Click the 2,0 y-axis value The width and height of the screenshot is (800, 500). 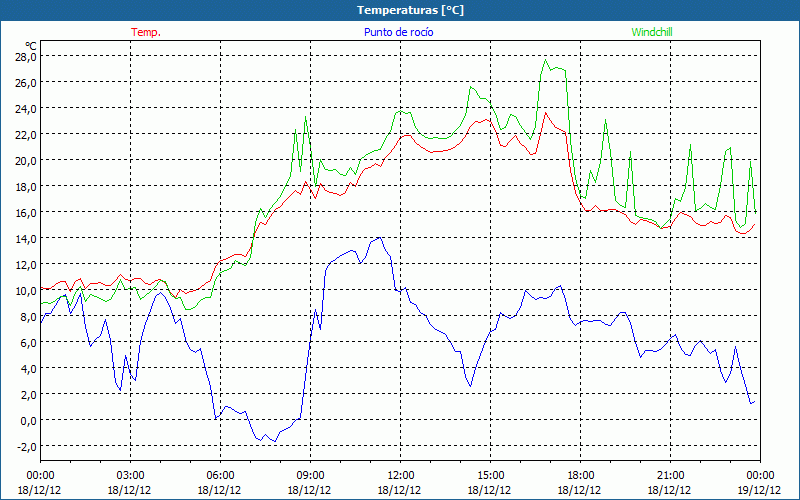pos(28,395)
